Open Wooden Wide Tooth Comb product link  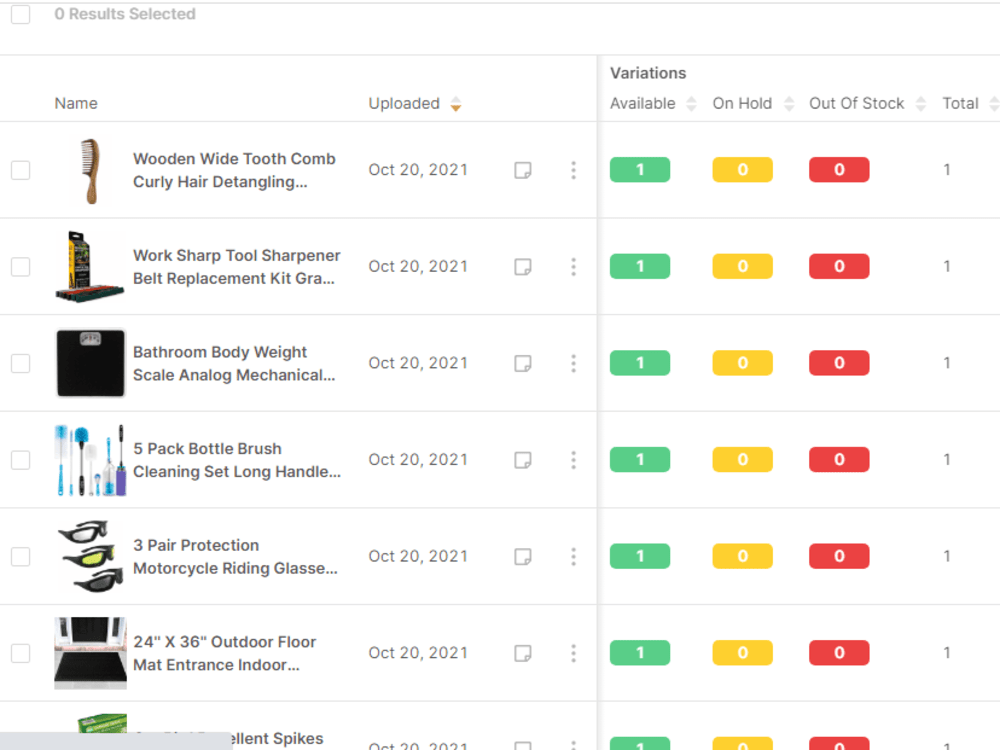[234, 170]
